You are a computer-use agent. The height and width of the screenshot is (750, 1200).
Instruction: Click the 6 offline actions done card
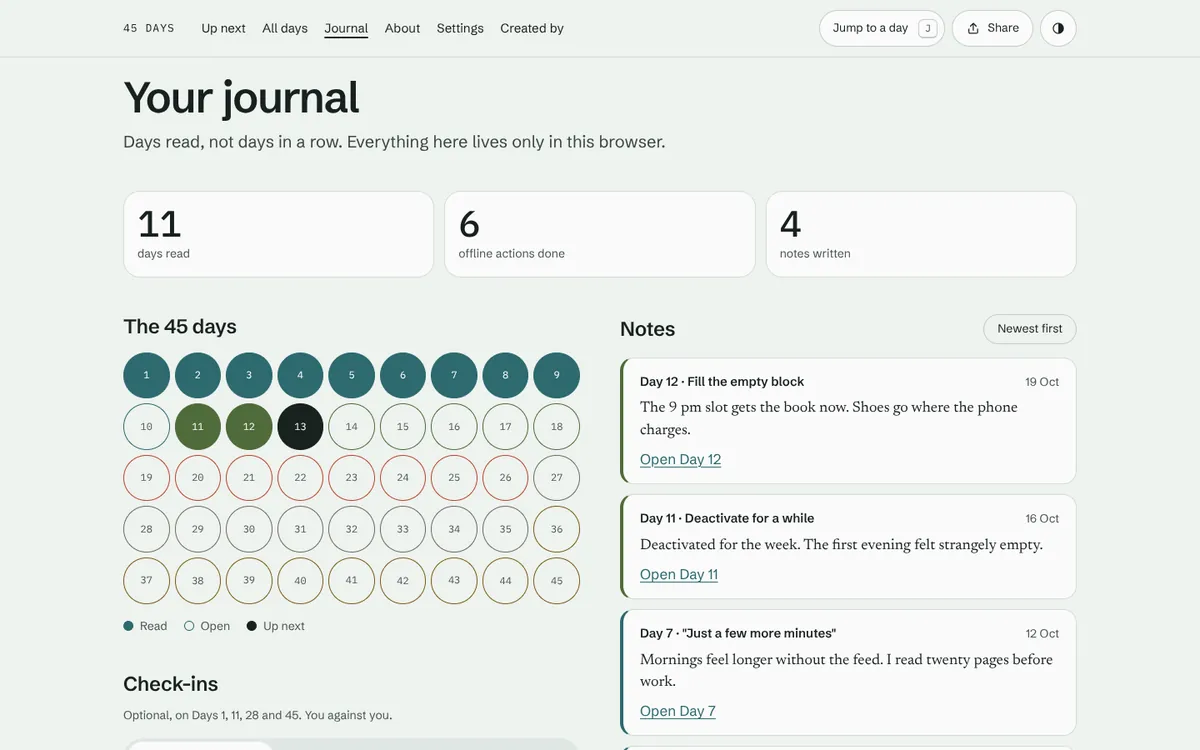(x=600, y=234)
